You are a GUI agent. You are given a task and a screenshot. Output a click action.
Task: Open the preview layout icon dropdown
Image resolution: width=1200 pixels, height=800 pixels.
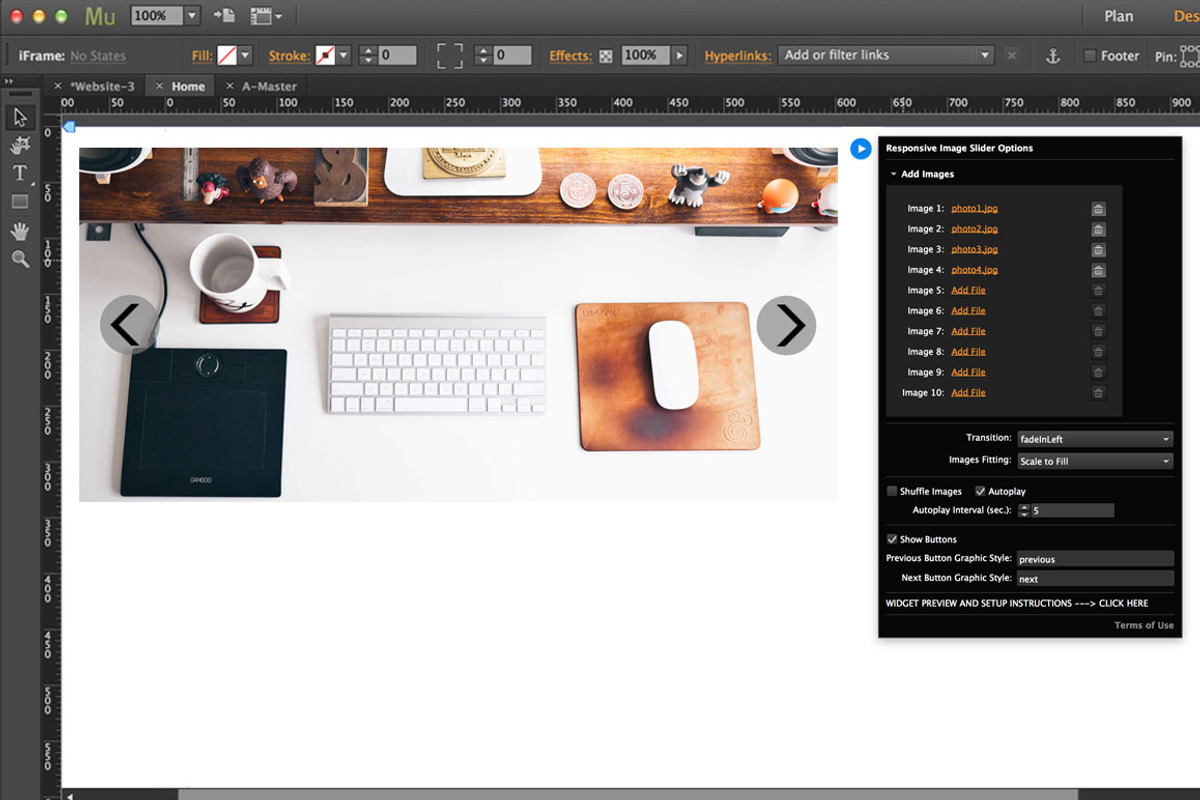pyautogui.click(x=266, y=16)
